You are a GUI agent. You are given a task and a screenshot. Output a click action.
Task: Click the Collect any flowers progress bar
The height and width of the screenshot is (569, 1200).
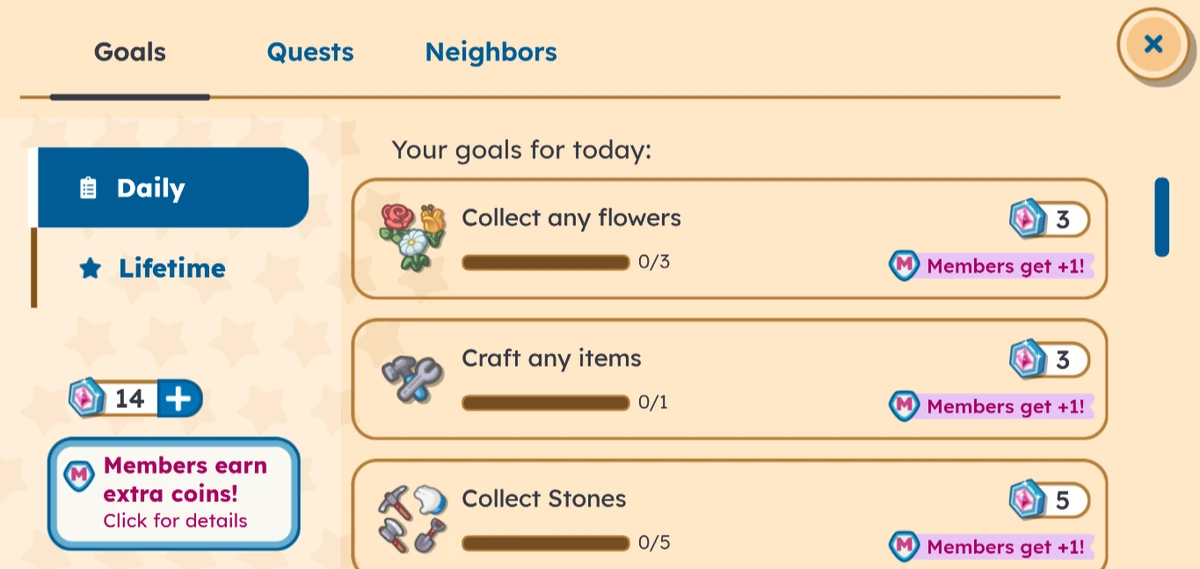[546, 263]
